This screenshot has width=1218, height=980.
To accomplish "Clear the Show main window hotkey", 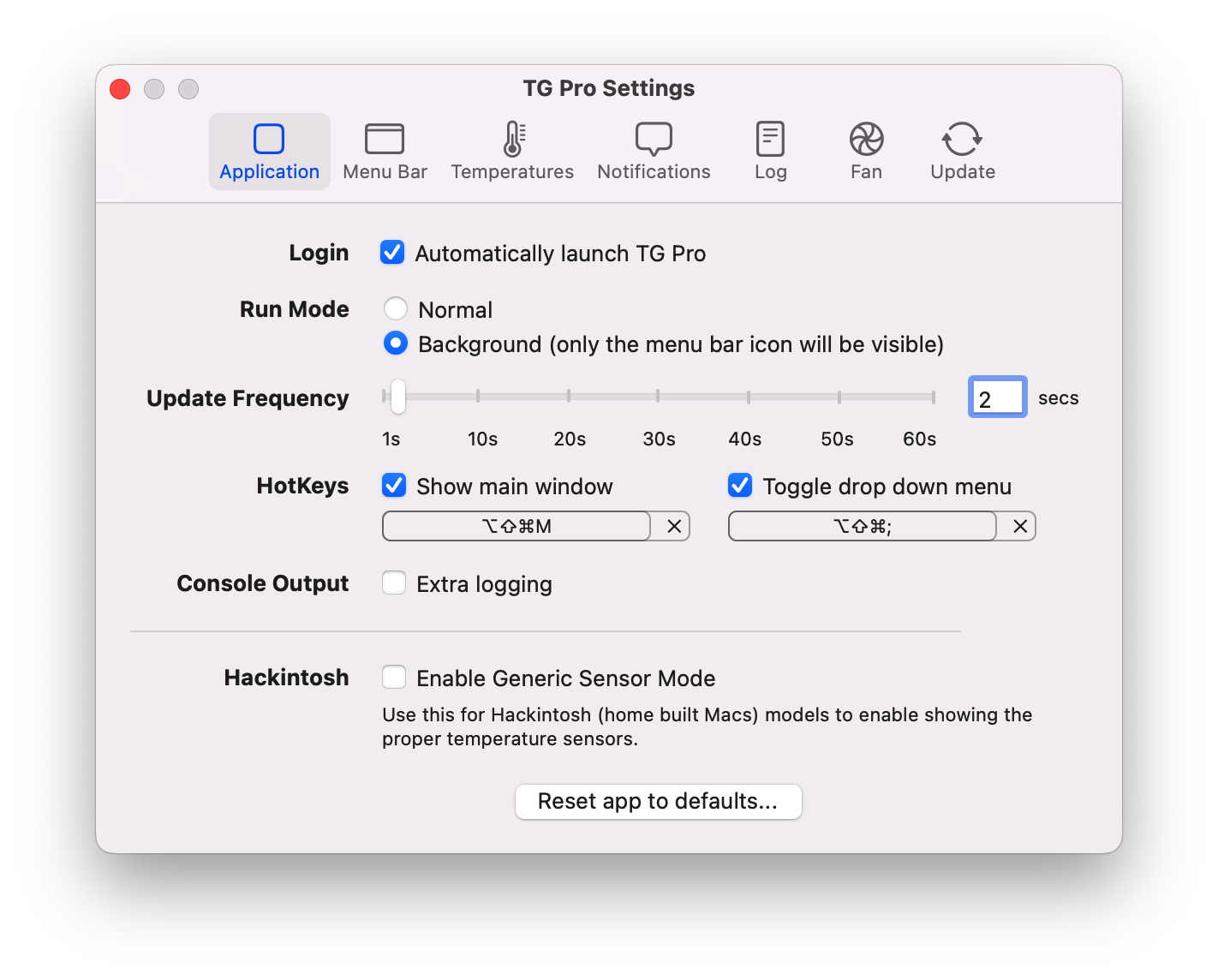I will click(x=674, y=526).
